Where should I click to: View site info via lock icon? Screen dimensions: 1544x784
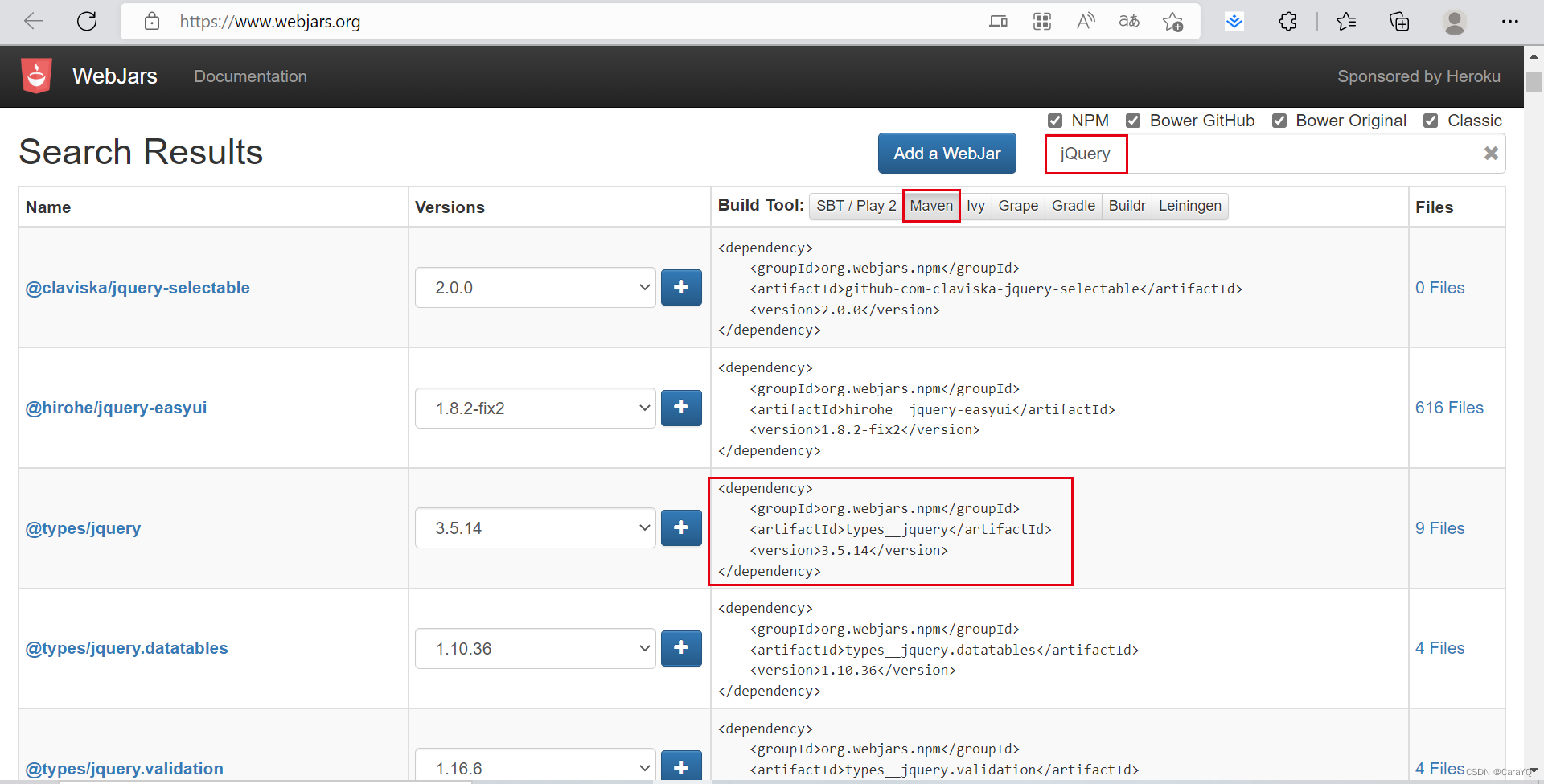click(152, 22)
